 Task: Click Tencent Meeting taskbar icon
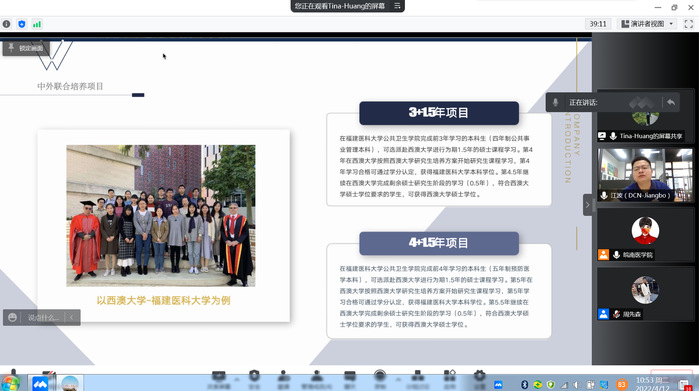click(x=40, y=383)
